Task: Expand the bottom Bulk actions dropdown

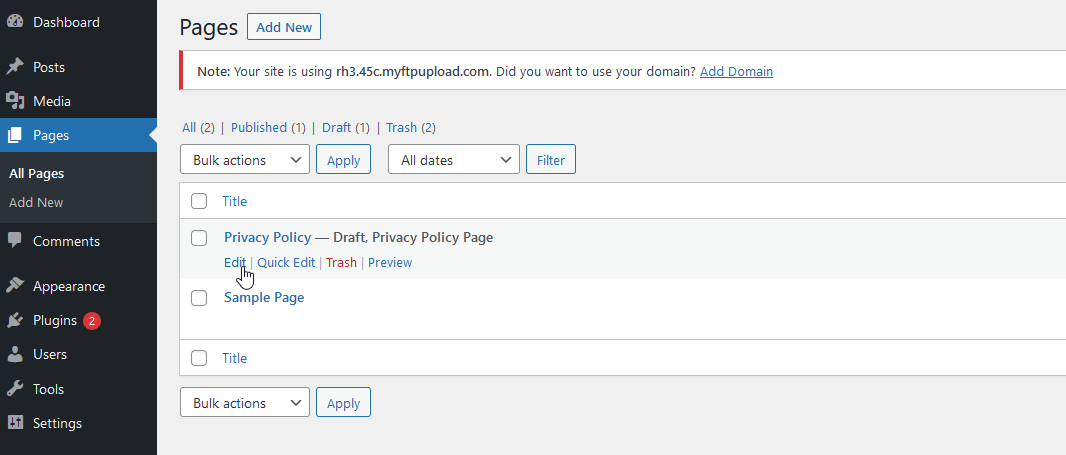Action: (x=245, y=402)
